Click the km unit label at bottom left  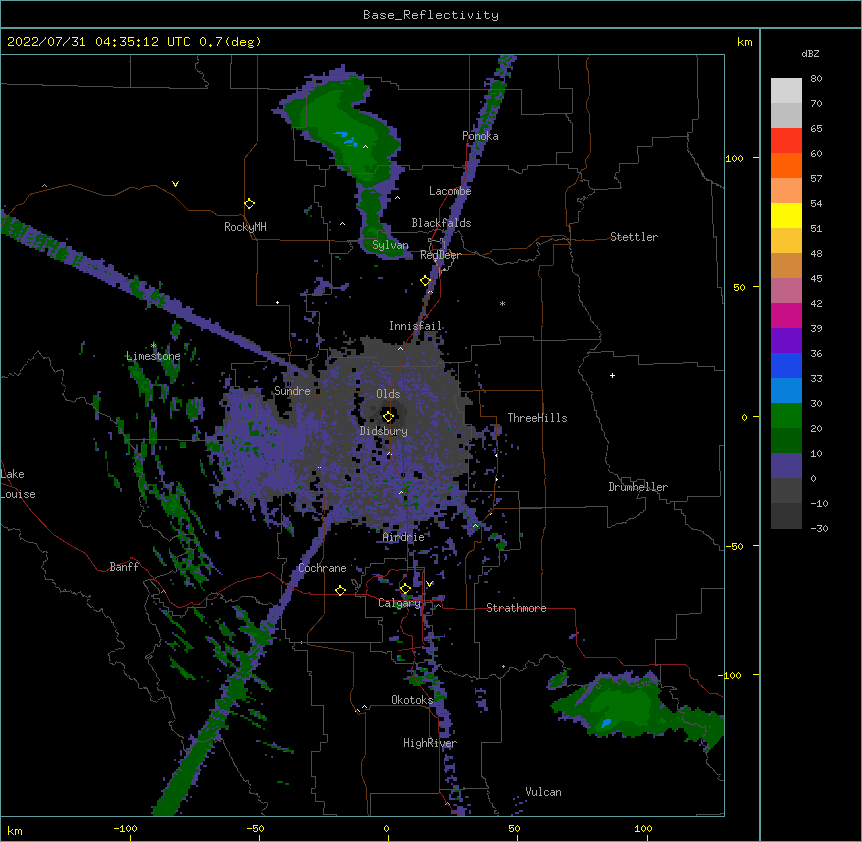[15, 831]
